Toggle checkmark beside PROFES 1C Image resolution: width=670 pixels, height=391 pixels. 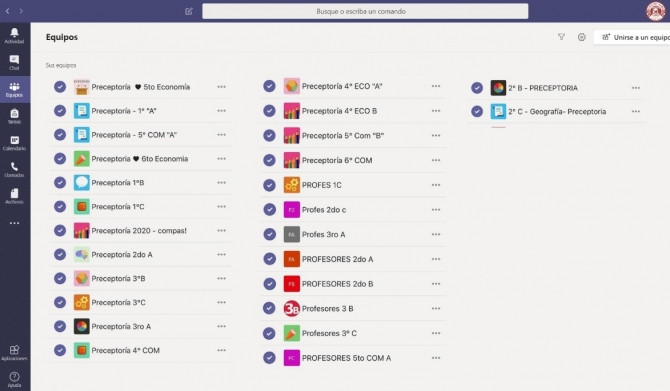click(x=269, y=185)
